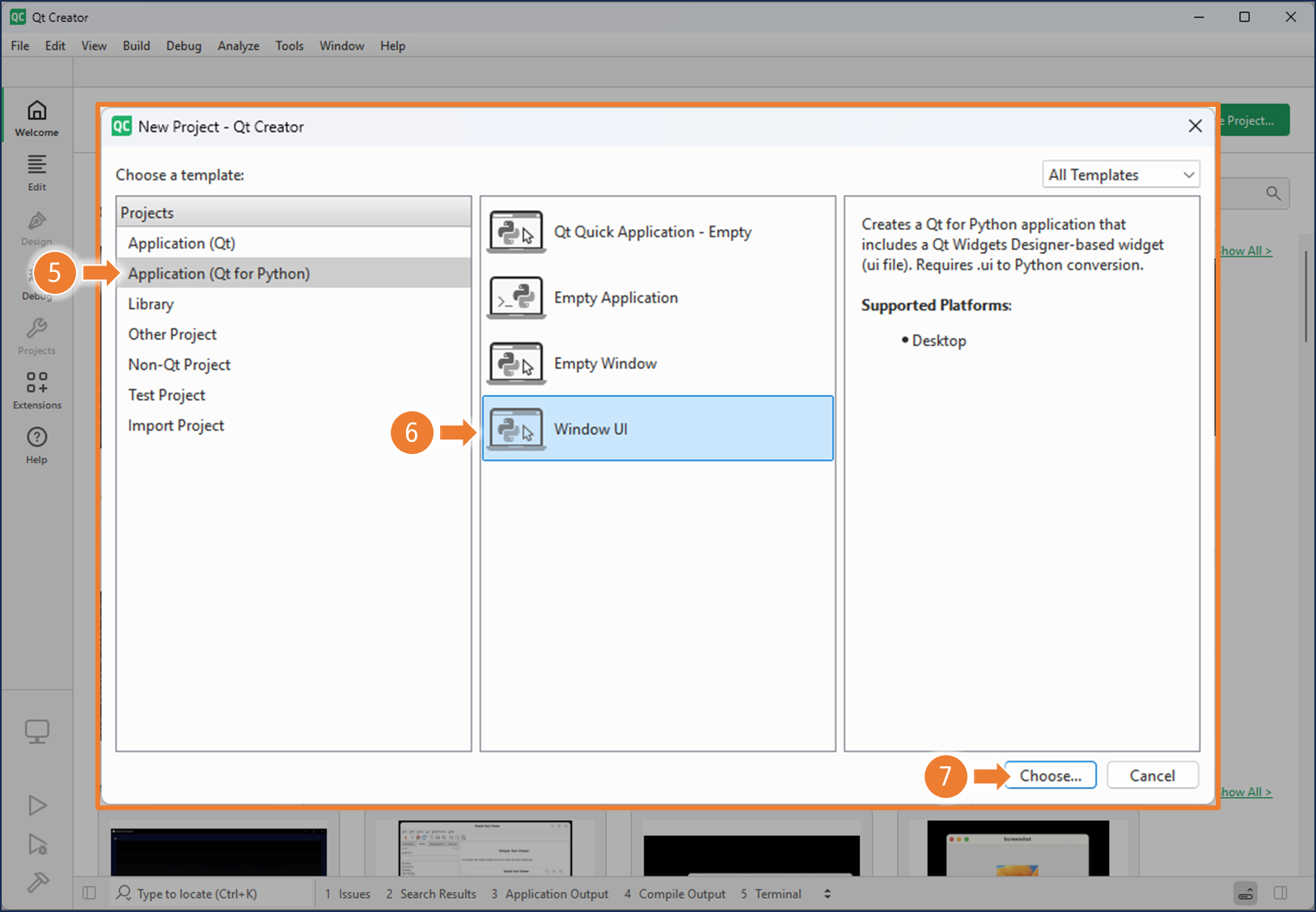Open the Window menu

click(341, 46)
